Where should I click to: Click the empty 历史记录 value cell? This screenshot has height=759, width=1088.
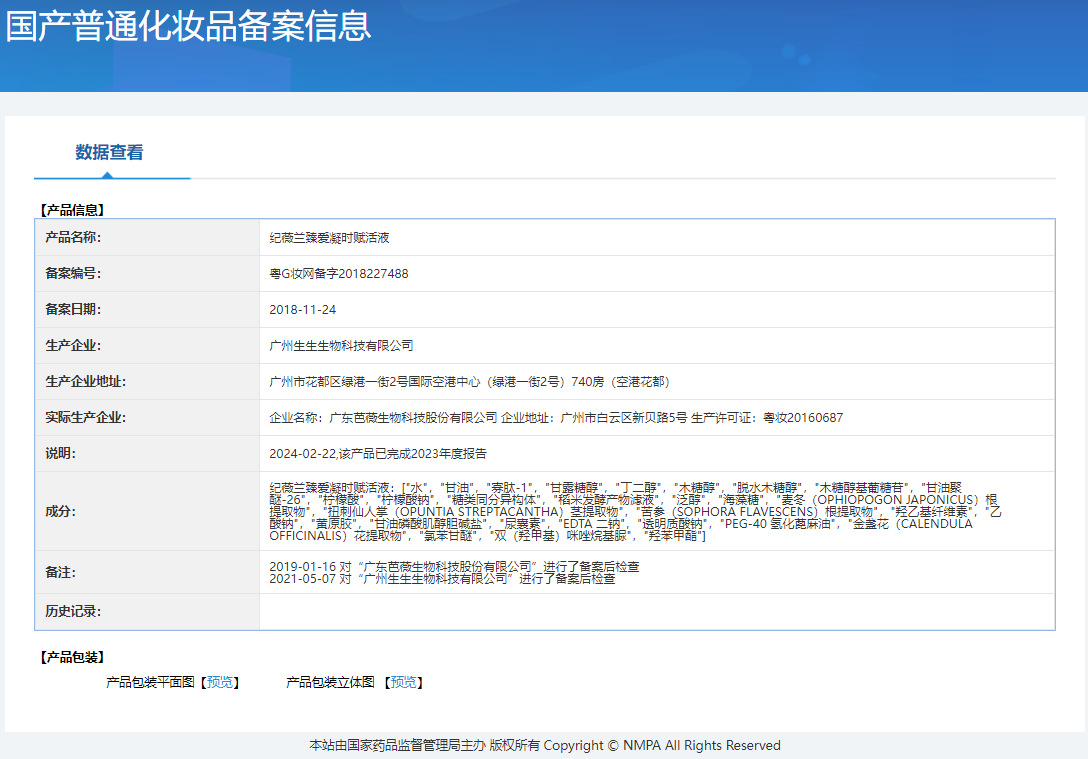coord(656,612)
